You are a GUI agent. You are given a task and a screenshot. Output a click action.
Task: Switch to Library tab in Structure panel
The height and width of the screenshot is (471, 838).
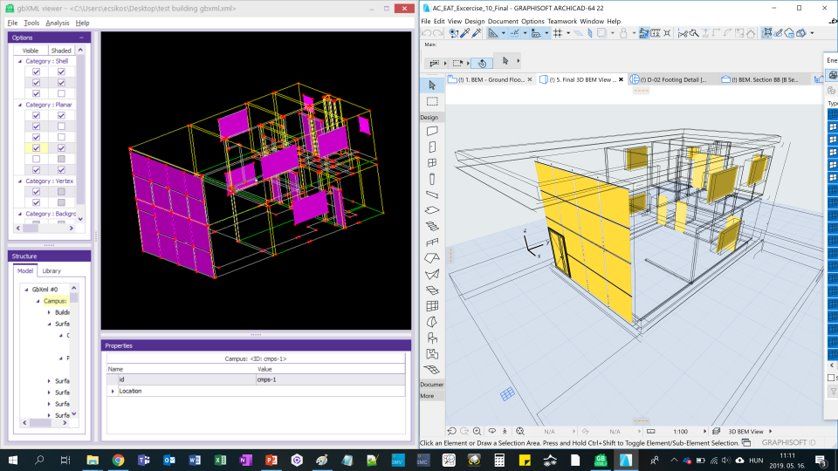pos(52,271)
